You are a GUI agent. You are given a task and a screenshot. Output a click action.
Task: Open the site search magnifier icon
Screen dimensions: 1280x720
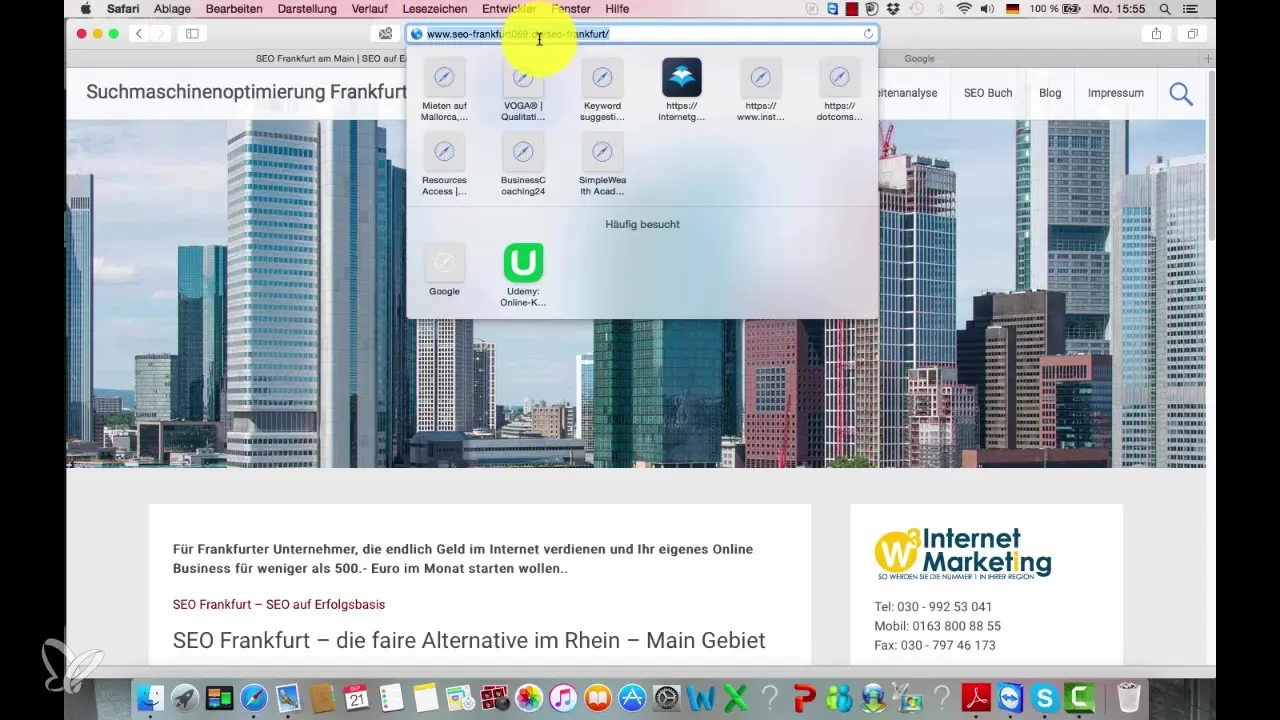click(x=1181, y=93)
